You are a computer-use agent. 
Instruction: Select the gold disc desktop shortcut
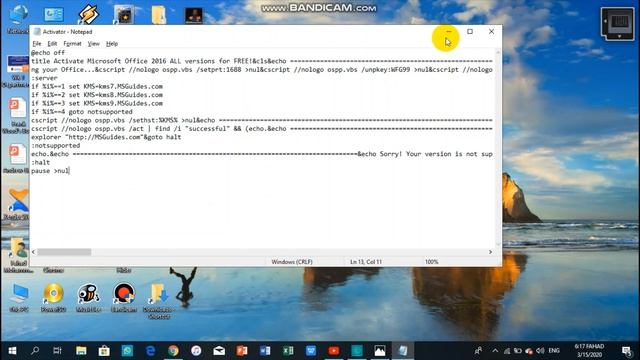53,297
